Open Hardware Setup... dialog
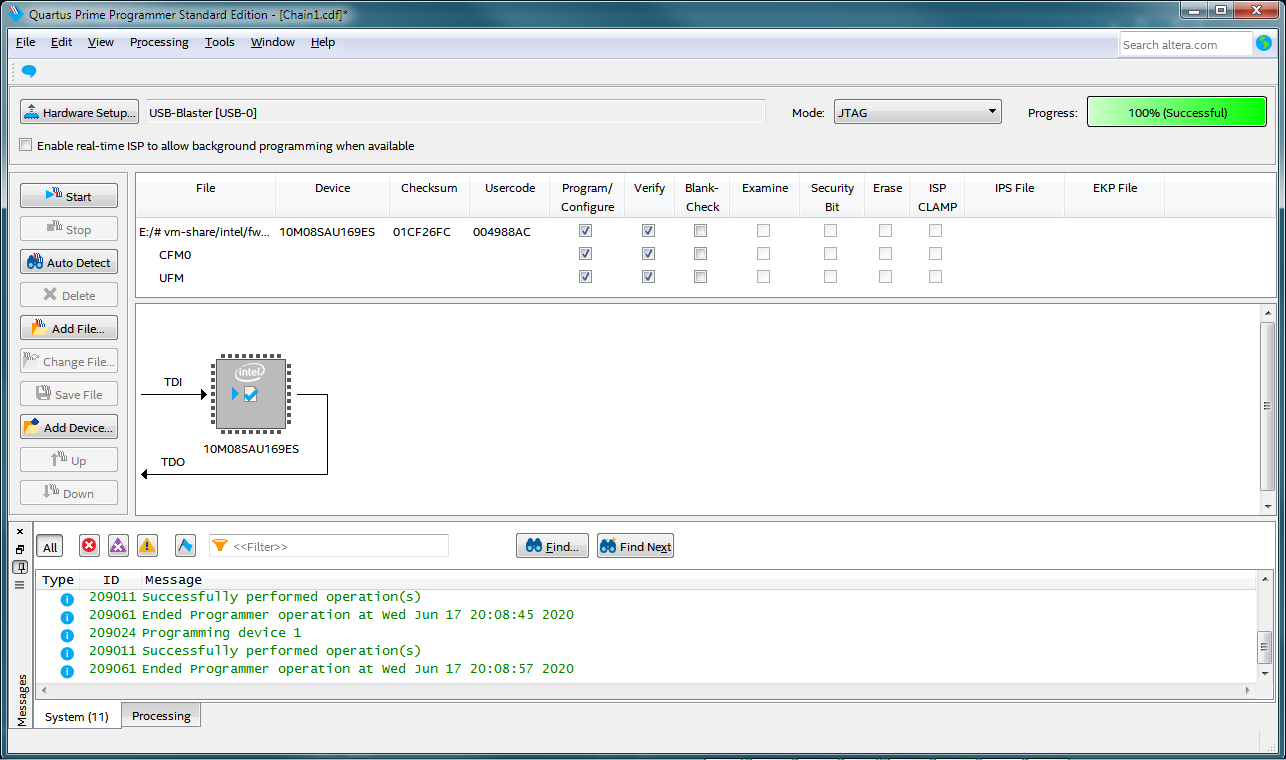The width and height of the screenshot is (1286, 760). [x=79, y=112]
